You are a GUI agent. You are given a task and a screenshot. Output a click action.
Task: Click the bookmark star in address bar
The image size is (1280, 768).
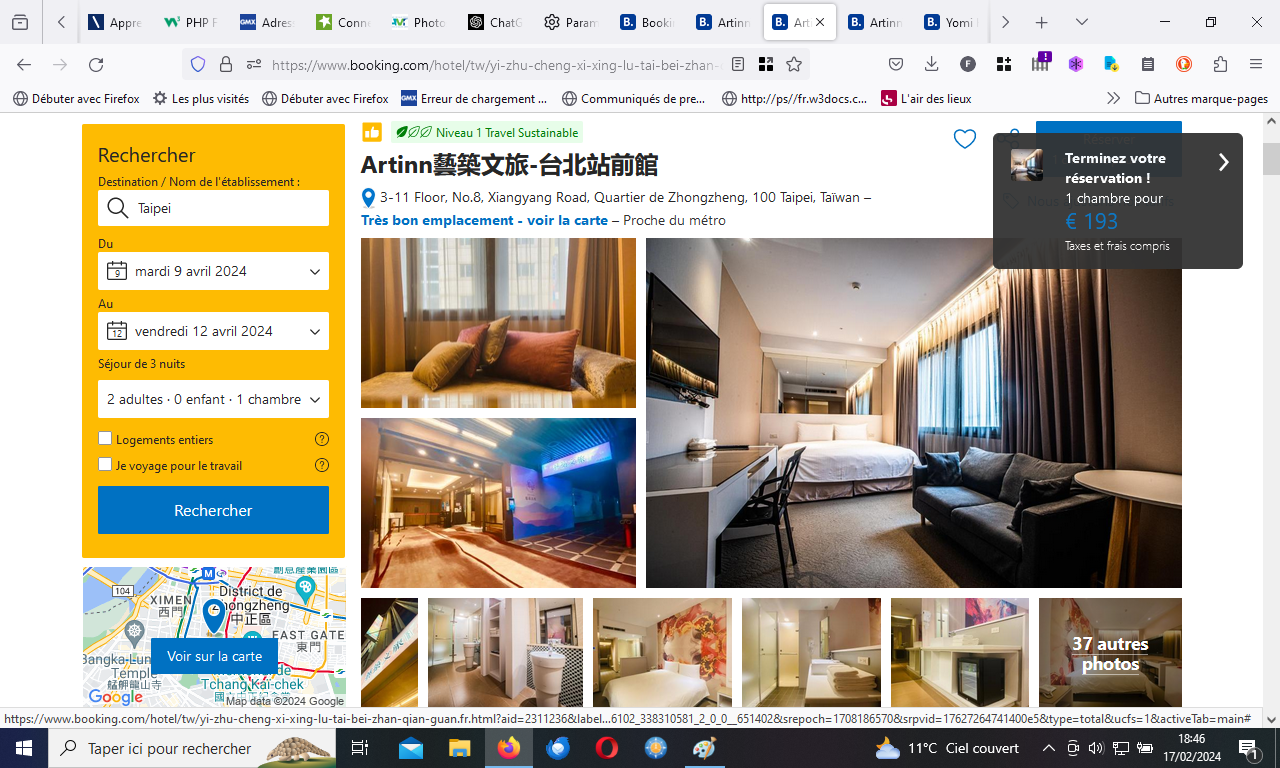pos(794,65)
